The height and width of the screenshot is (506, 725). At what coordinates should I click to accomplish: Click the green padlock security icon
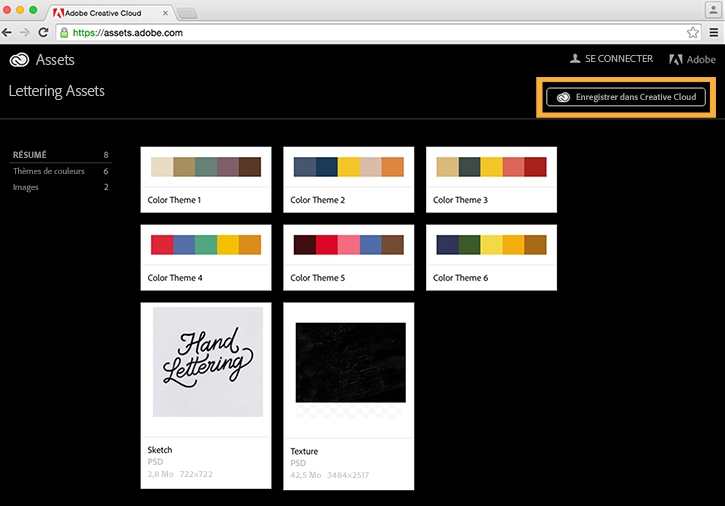click(64, 32)
